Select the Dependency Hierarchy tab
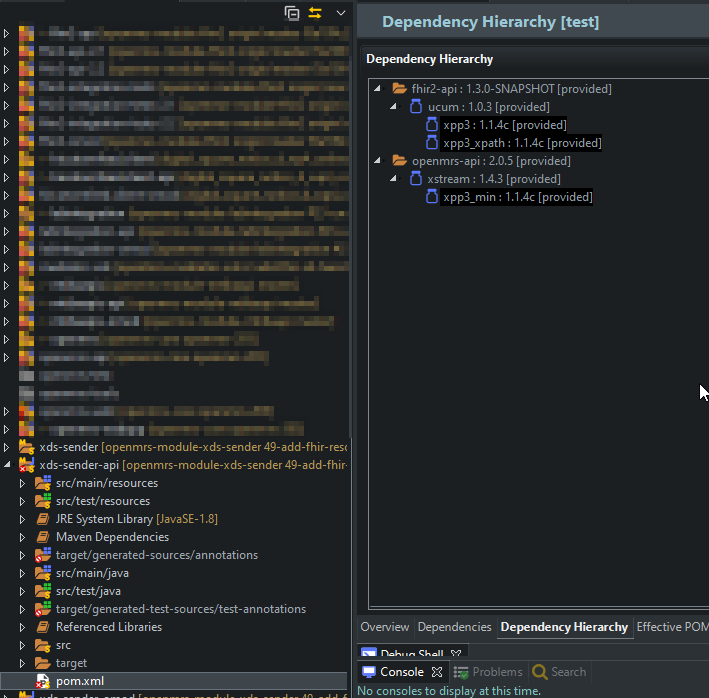This screenshot has height=698, width=709. point(564,627)
